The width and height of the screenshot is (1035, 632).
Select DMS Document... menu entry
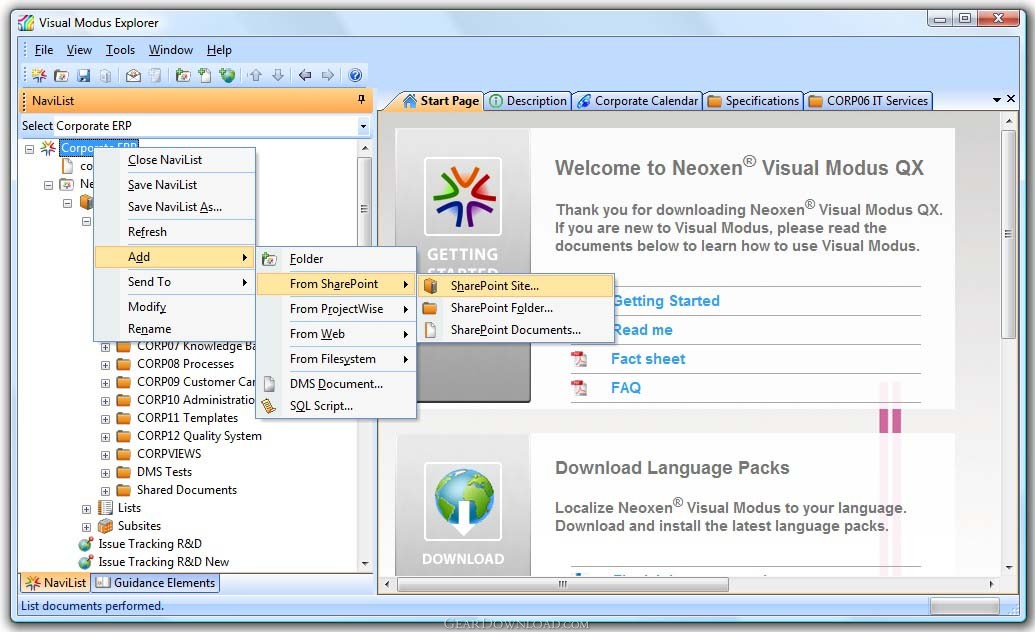[336, 384]
